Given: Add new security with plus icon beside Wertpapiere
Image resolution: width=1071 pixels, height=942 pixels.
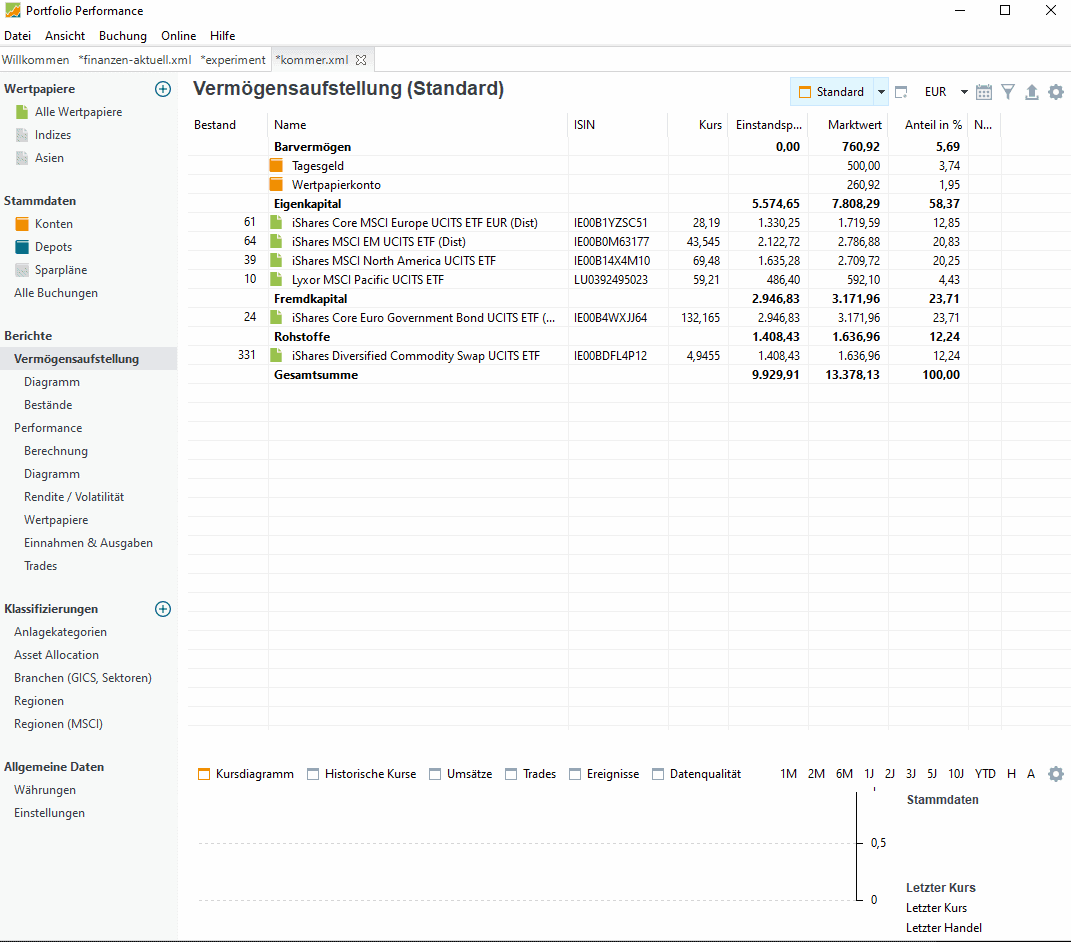Looking at the screenshot, I should pyautogui.click(x=163, y=89).
